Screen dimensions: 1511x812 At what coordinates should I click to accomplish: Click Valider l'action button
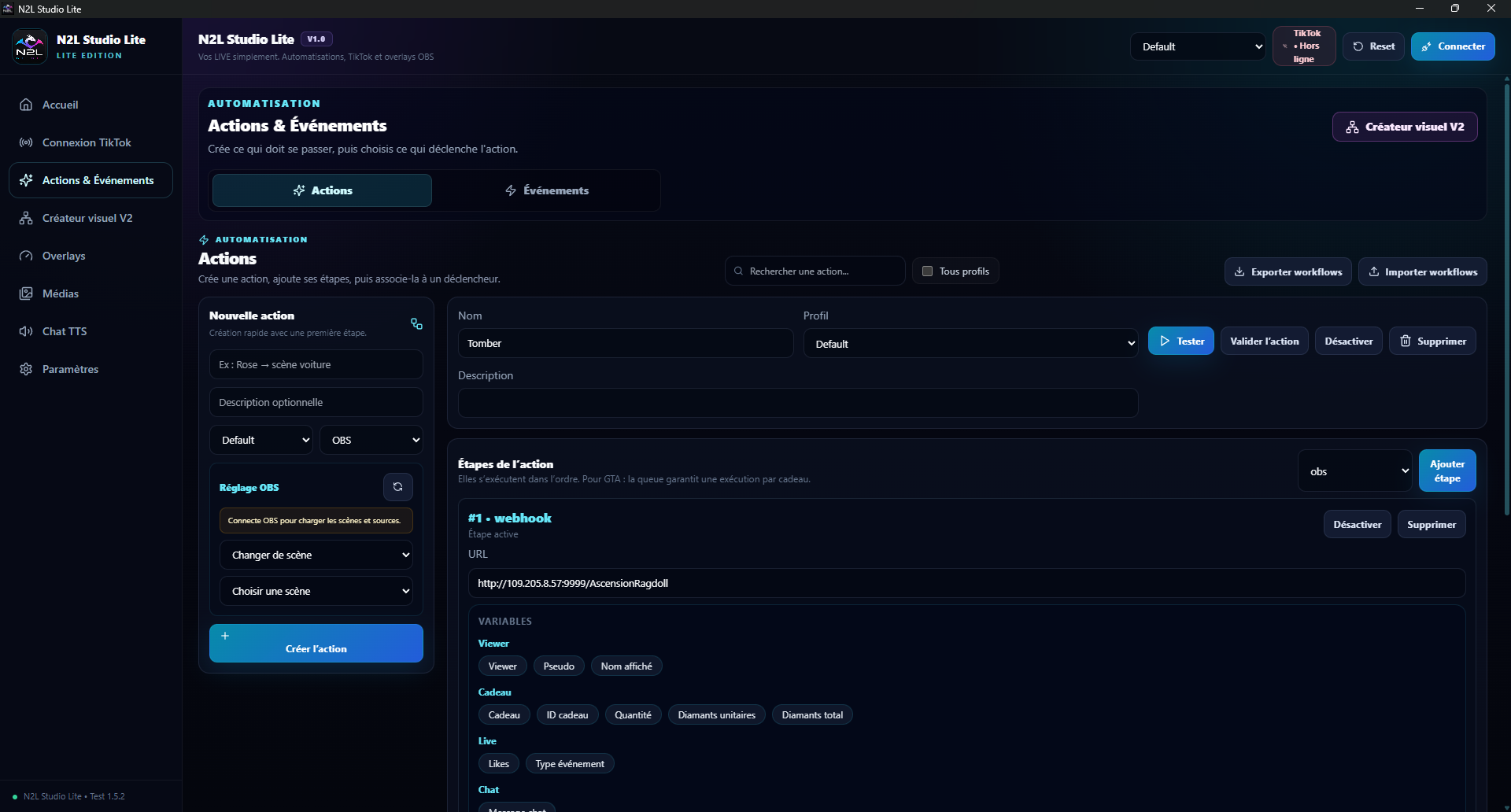coord(1264,341)
